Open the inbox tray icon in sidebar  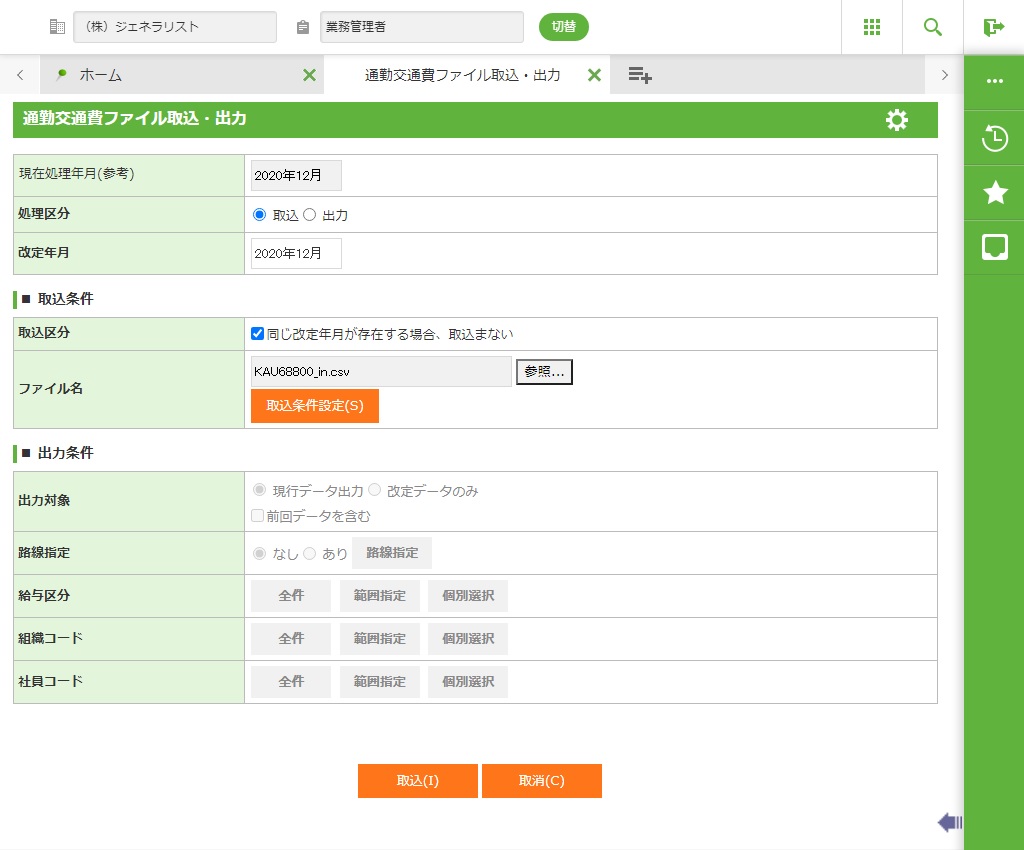tap(995, 247)
